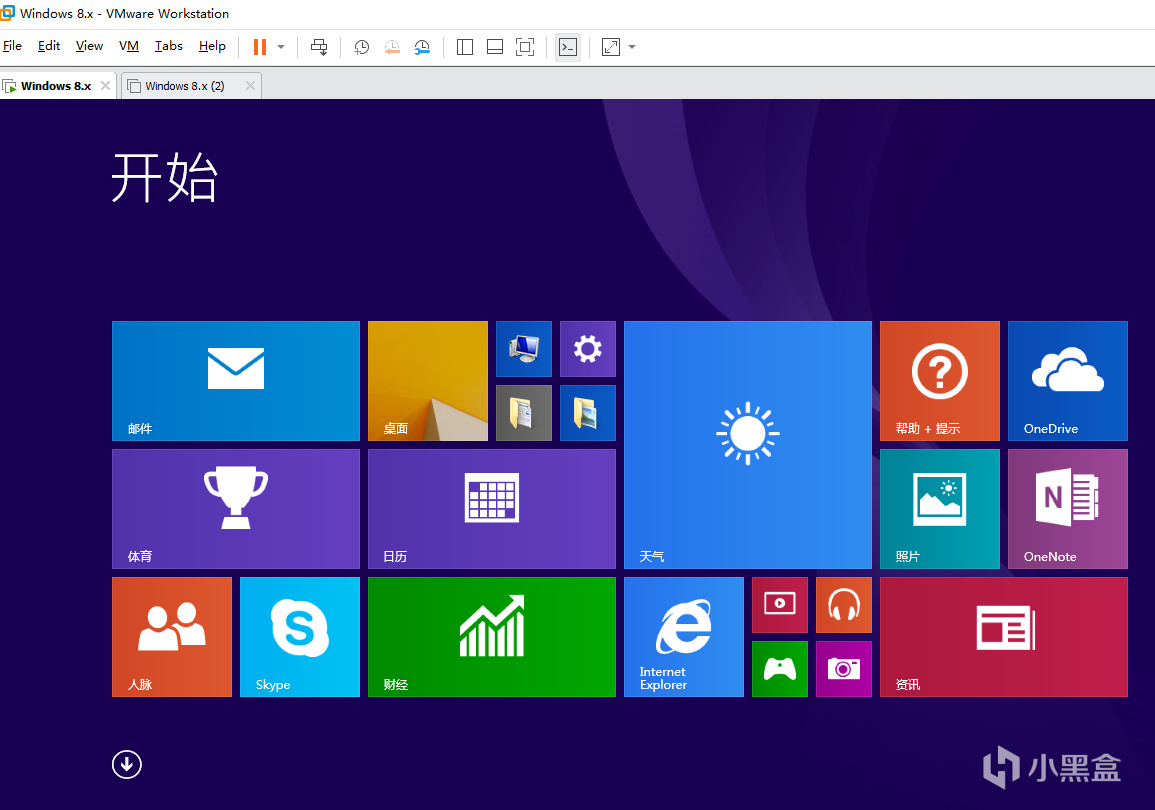Viewport: 1155px width, 810px height.
Task: Open the Help menu
Action: point(212,46)
